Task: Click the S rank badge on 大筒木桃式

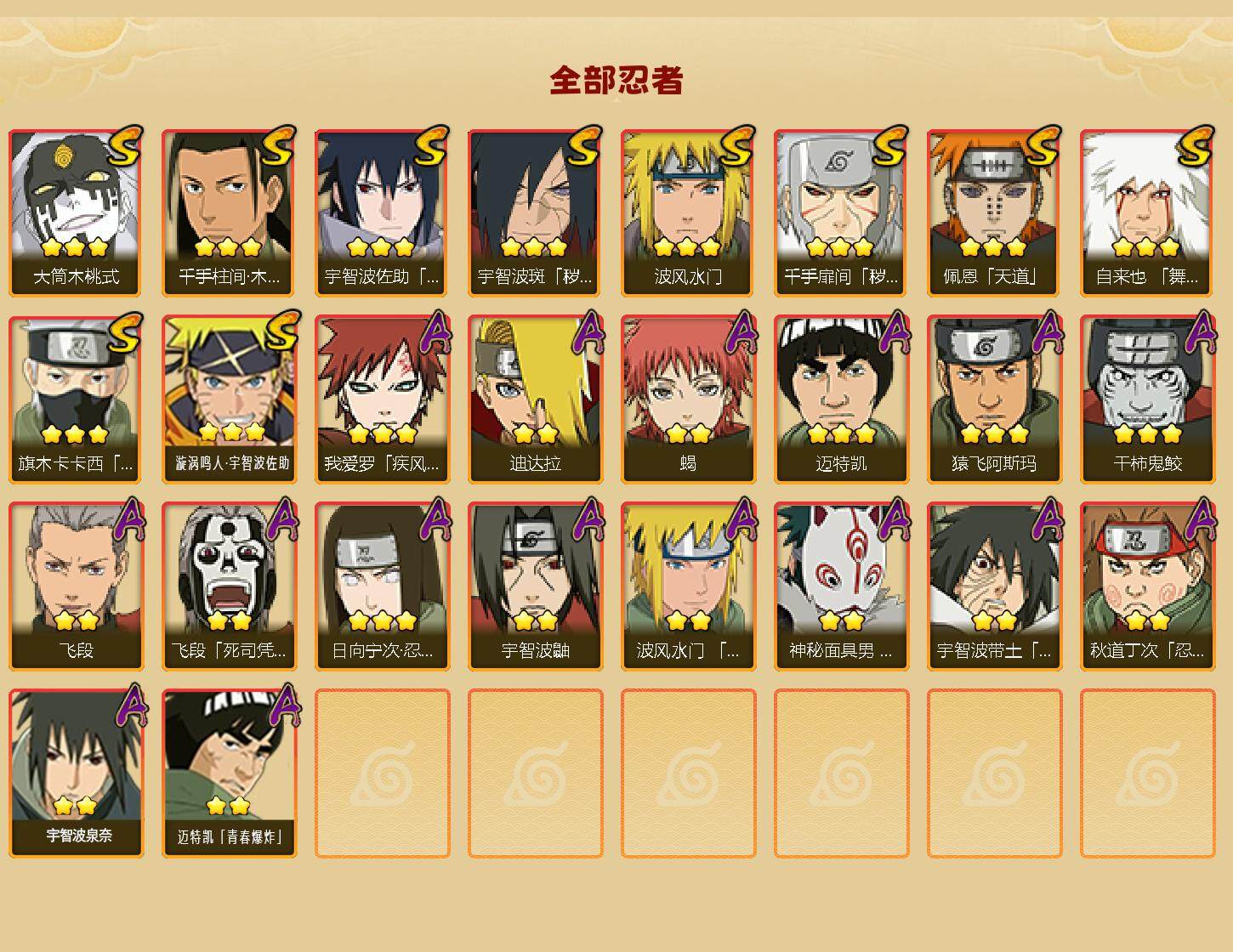Action: pyautogui.click(x=125, y=145)
